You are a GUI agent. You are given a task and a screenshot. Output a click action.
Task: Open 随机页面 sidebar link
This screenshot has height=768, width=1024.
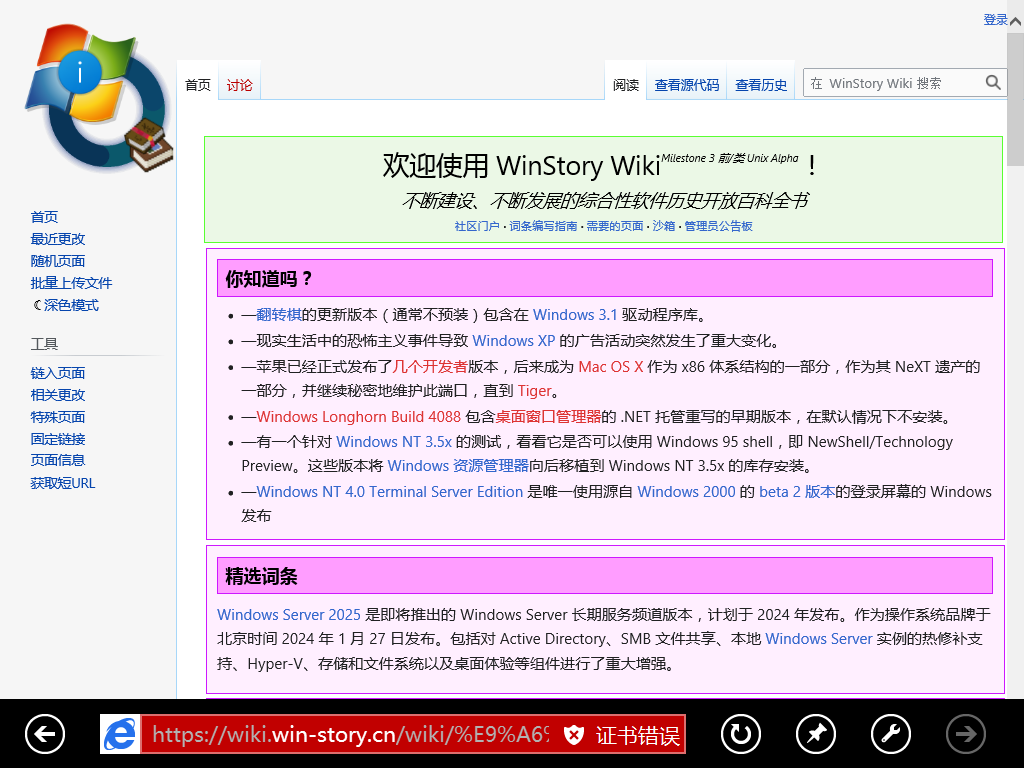click(x=57, y=261)
